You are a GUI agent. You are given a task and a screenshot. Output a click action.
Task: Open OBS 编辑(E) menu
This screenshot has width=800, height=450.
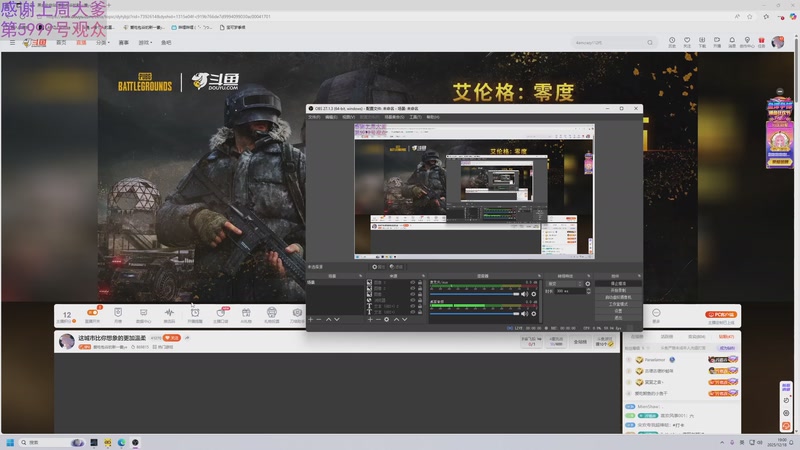point(331,117)
